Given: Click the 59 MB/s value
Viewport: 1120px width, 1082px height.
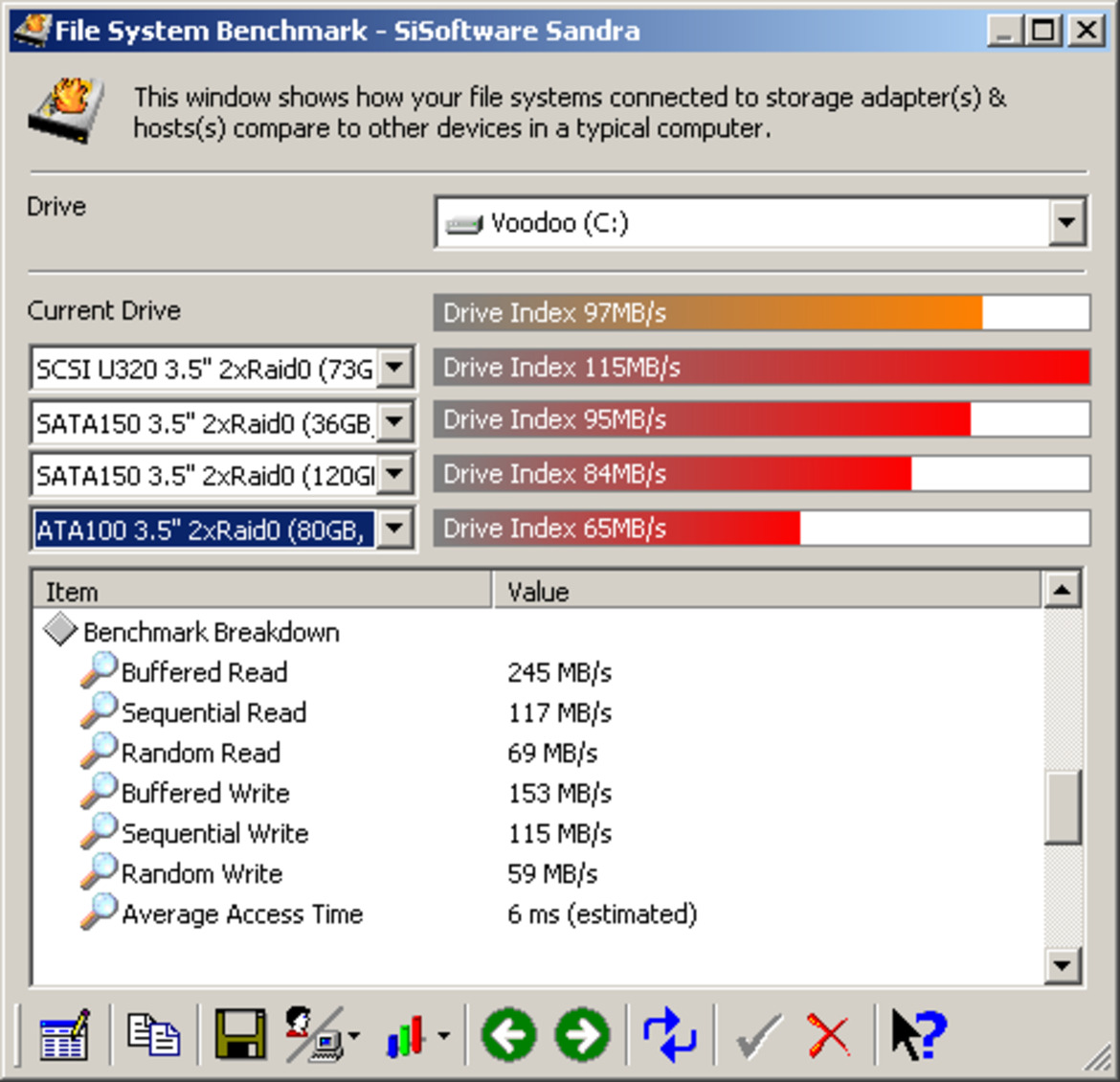Looking at the screenshot, I should 552,873.
